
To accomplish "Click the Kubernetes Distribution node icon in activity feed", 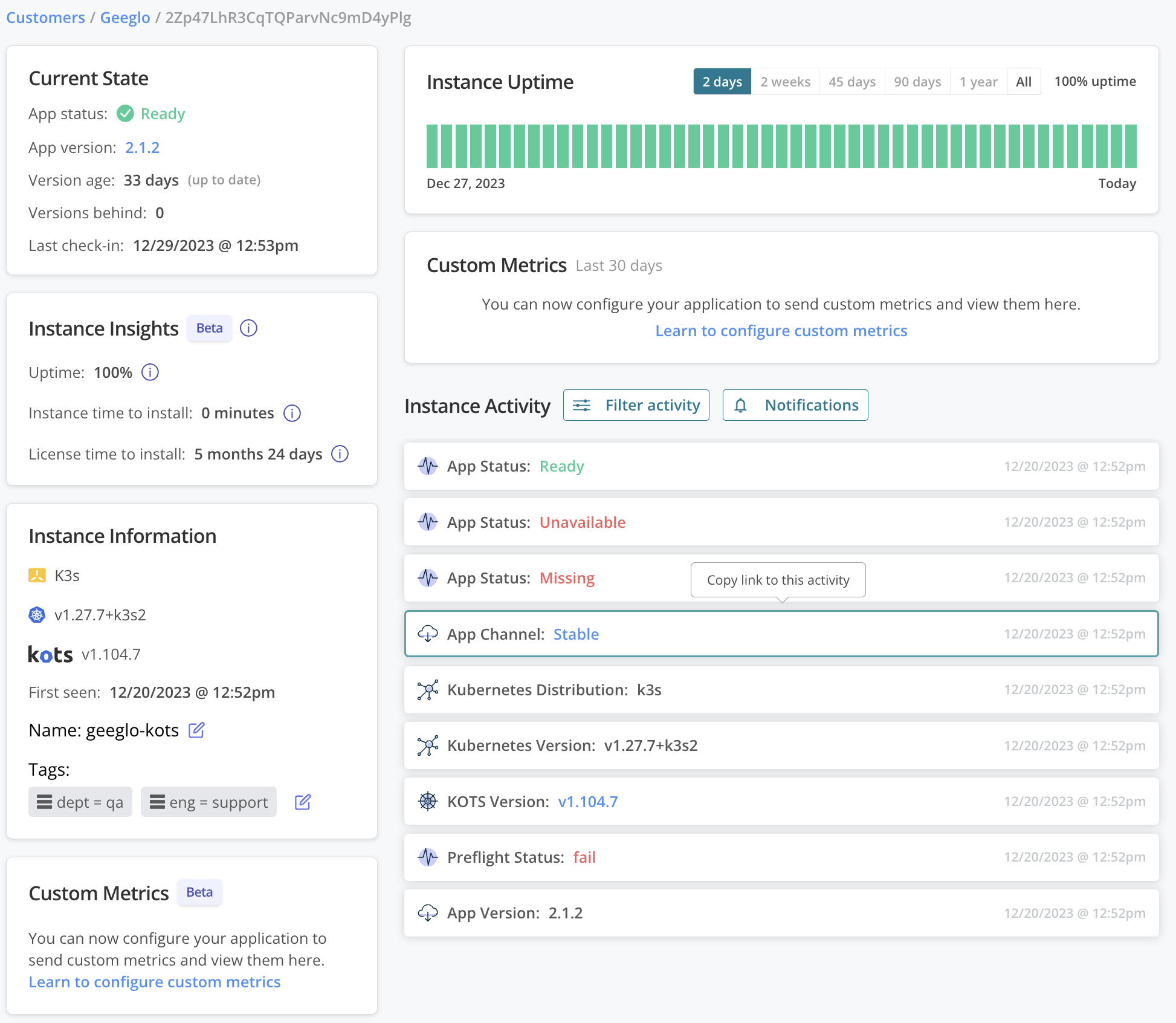I will pyautogui.click(x=428, y=690).
